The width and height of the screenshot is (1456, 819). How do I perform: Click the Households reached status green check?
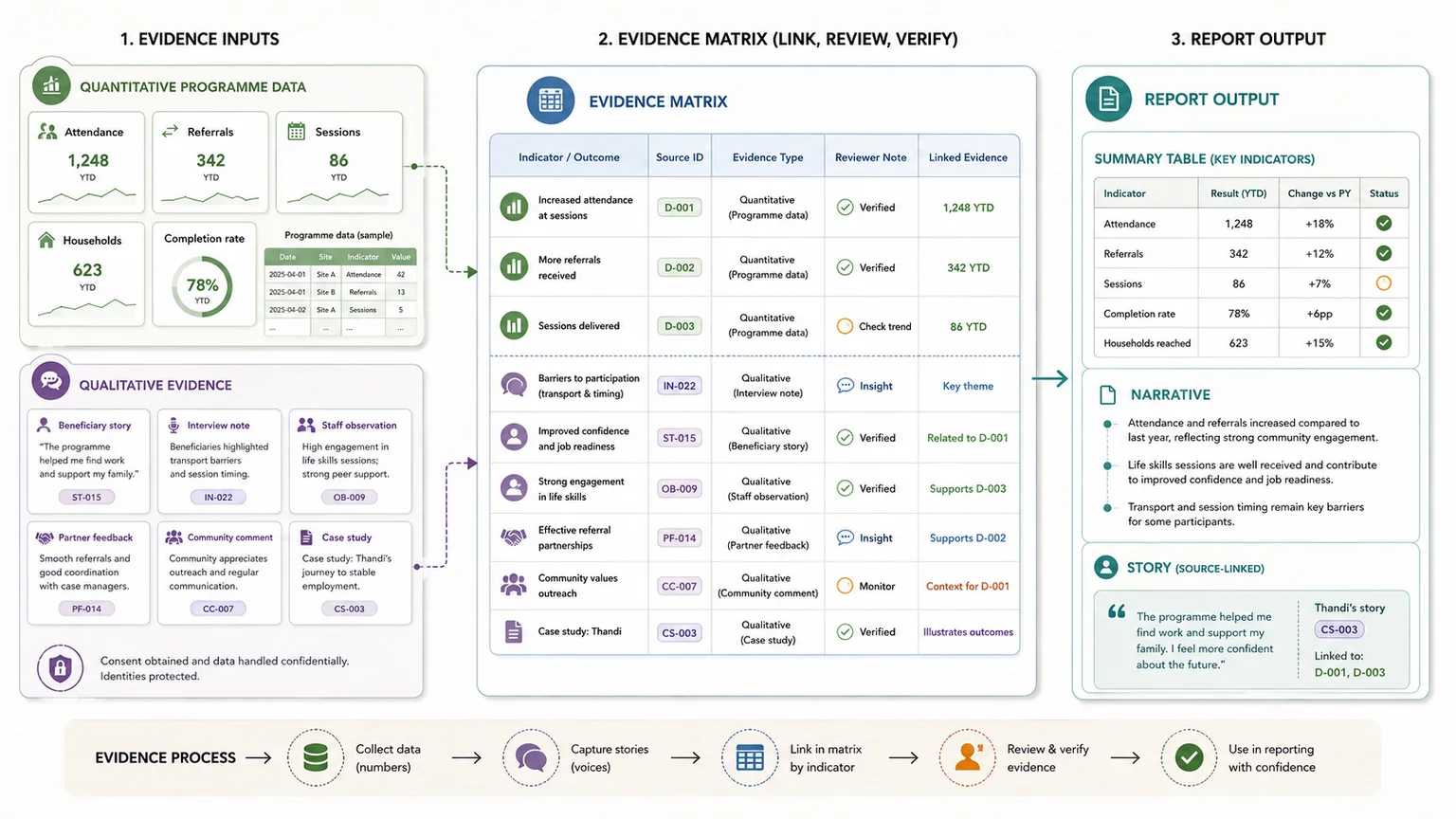point(1384,342)
